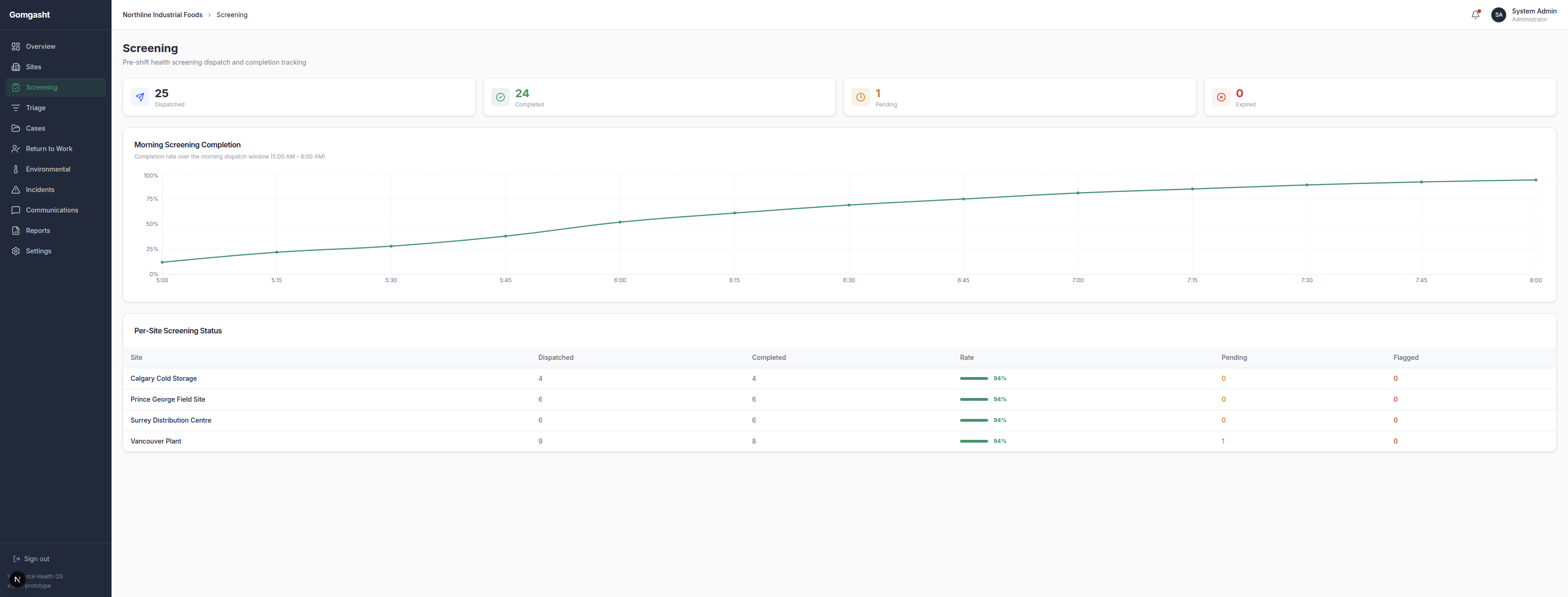Click the 8:00 data point on chart
Screen dimensions: 1568x597
(1536, 180)
